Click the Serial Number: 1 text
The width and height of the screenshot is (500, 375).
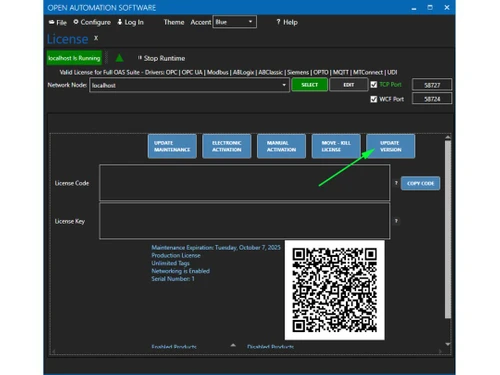coord(173,279)
